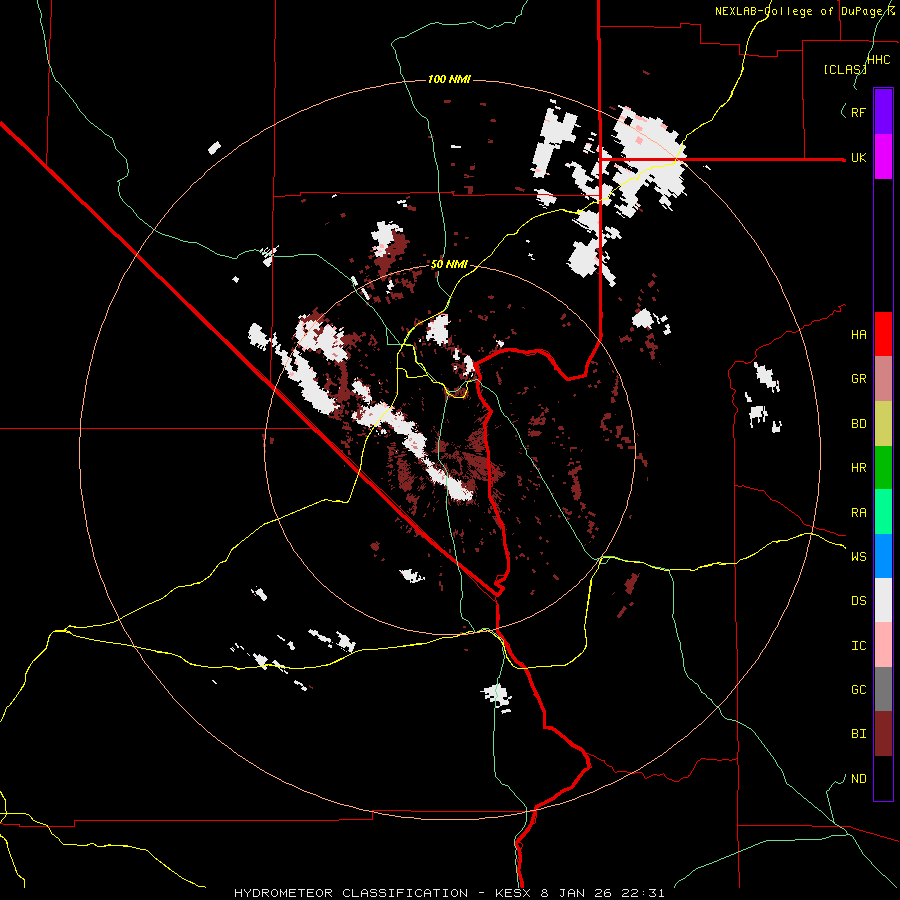Click the 100 NMI range ring label
This screenshot has height=900, width=900.
(x=449, y=79)
